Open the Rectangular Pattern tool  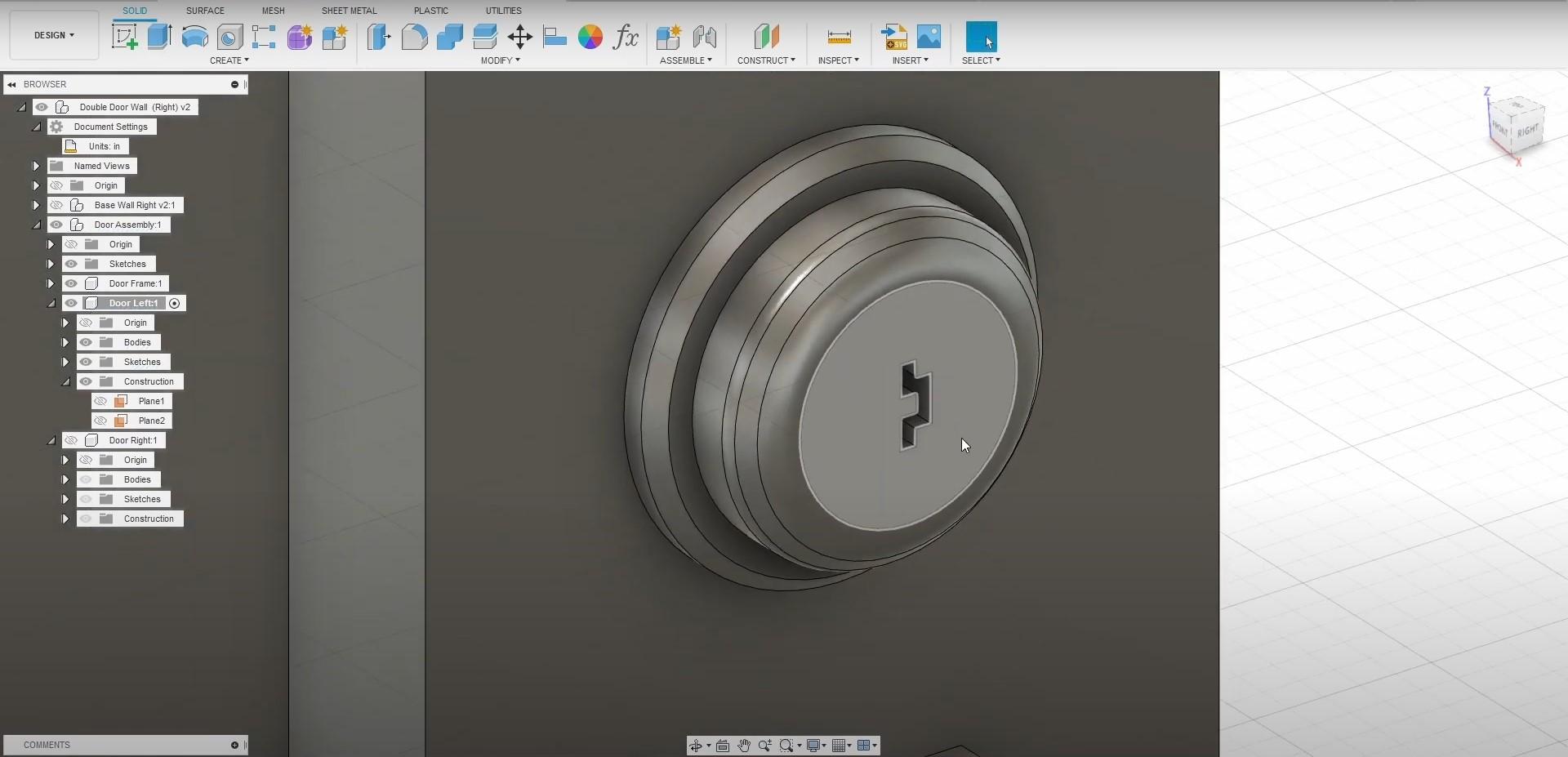264,37
